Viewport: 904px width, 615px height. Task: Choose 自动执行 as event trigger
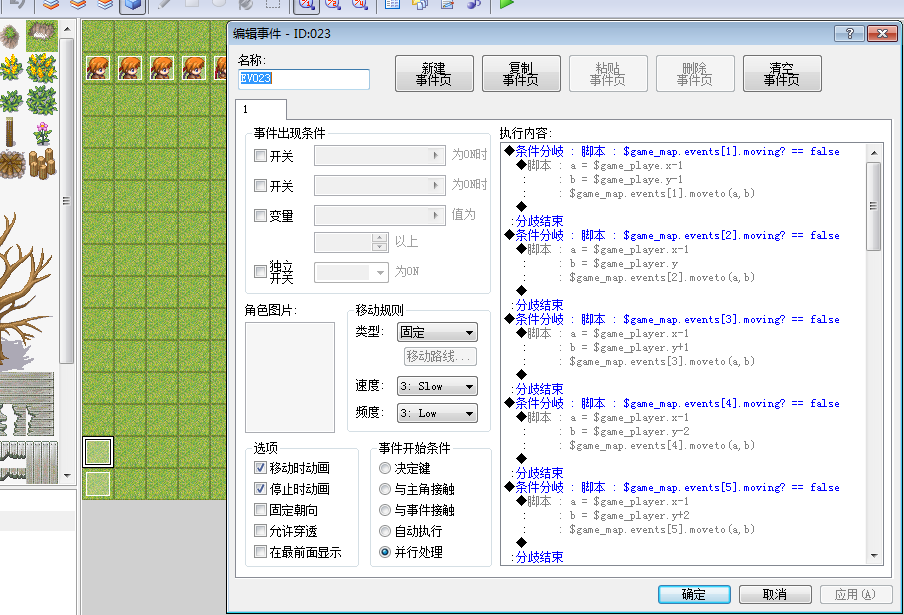[x=385, y=531]
